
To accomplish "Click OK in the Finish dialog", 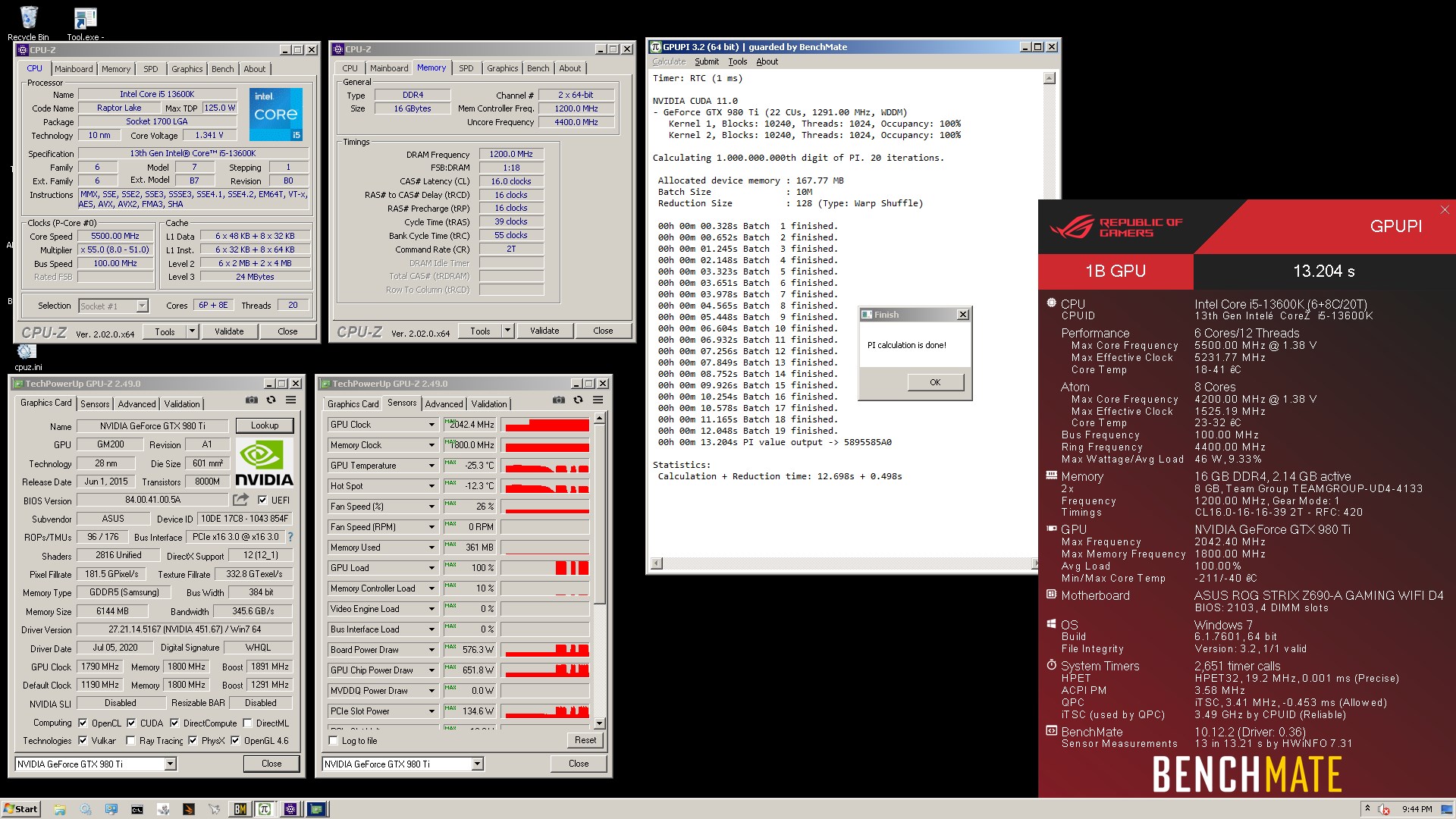I will (x=935, y=382).
